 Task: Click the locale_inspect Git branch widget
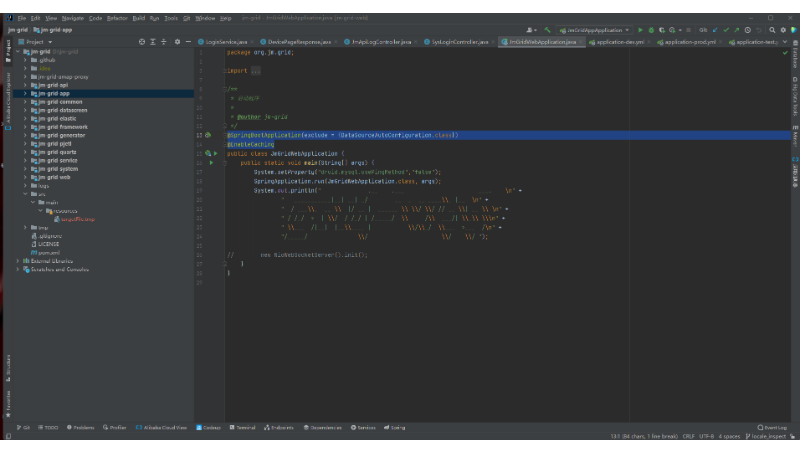[766, 437]
